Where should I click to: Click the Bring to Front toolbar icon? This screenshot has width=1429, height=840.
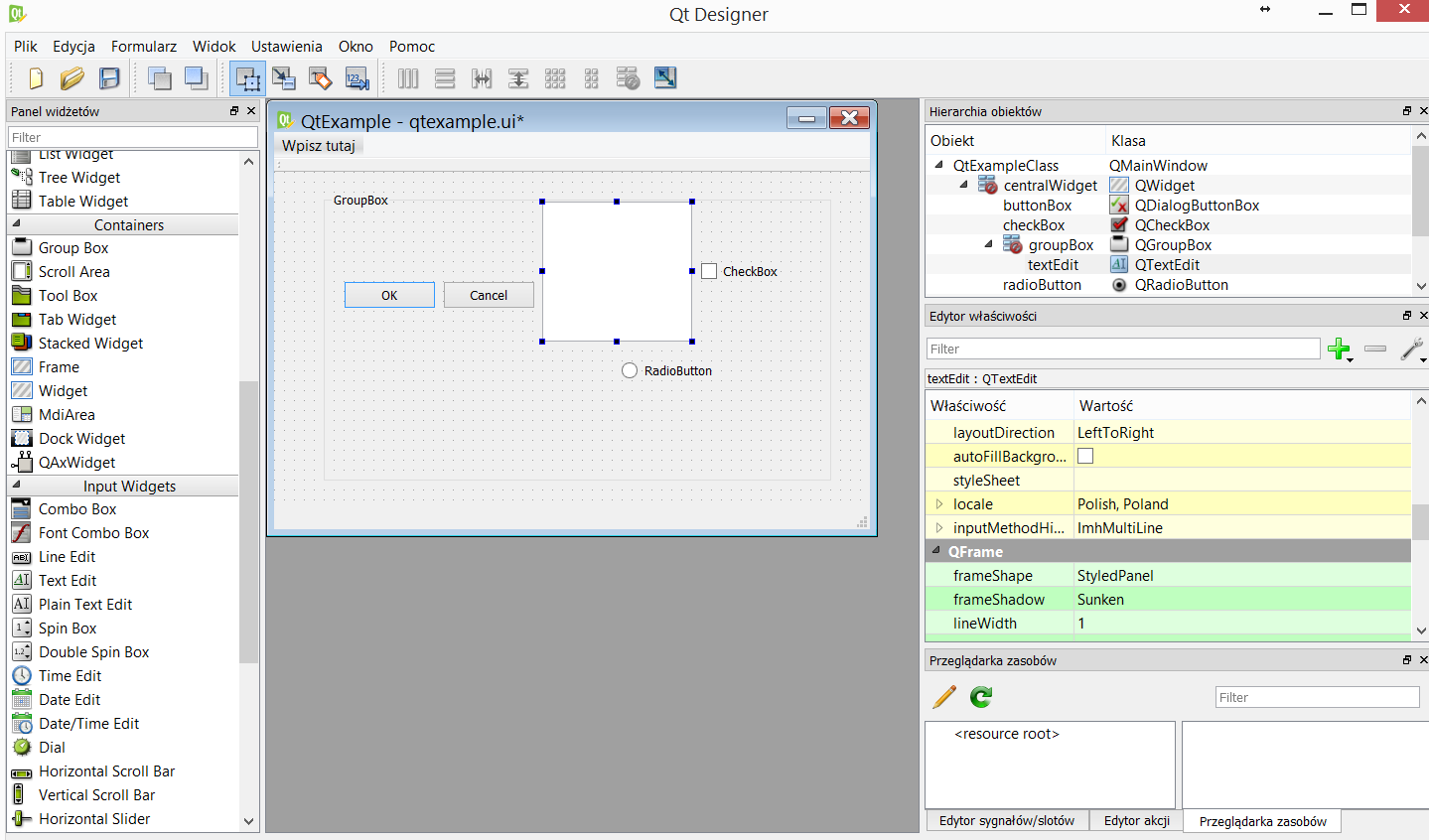(x=196, y=78)
